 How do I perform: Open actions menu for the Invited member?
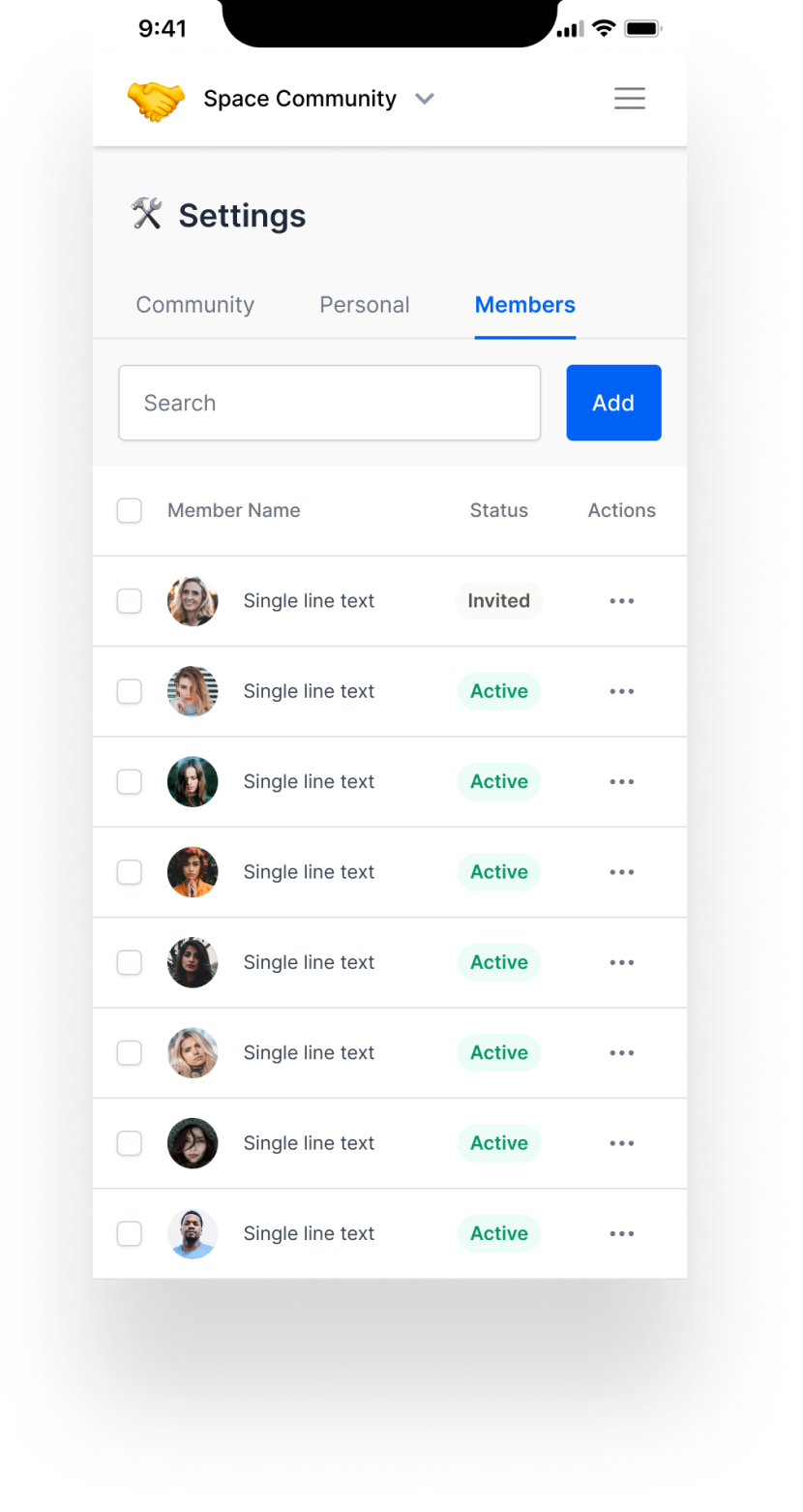pos(621,601)
